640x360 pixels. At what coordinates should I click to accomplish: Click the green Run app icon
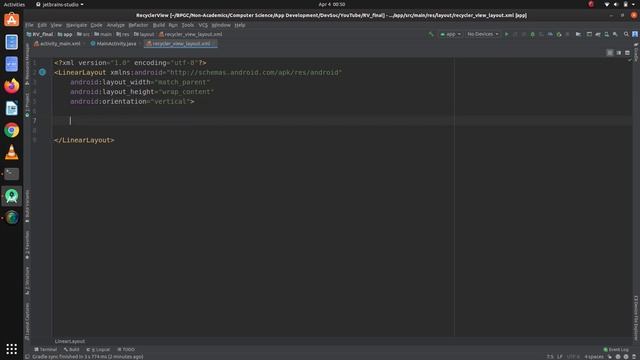point(507,34)
